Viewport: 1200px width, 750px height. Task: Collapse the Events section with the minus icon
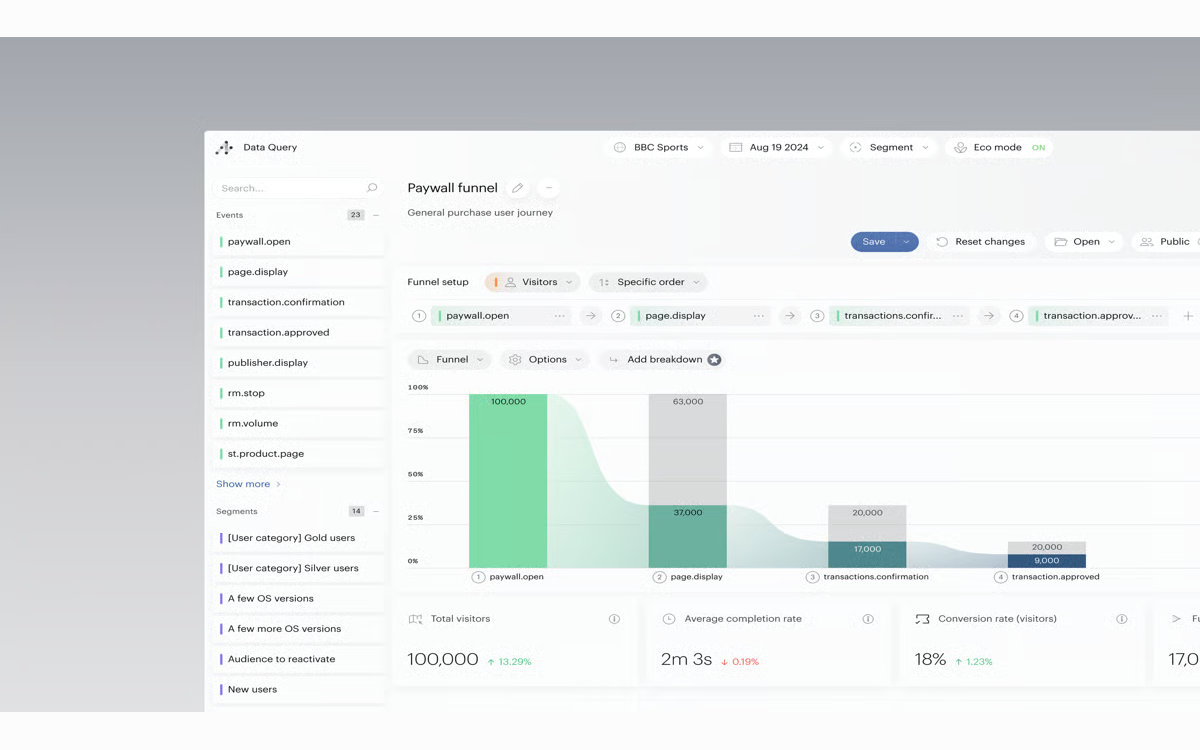point(376,215)
